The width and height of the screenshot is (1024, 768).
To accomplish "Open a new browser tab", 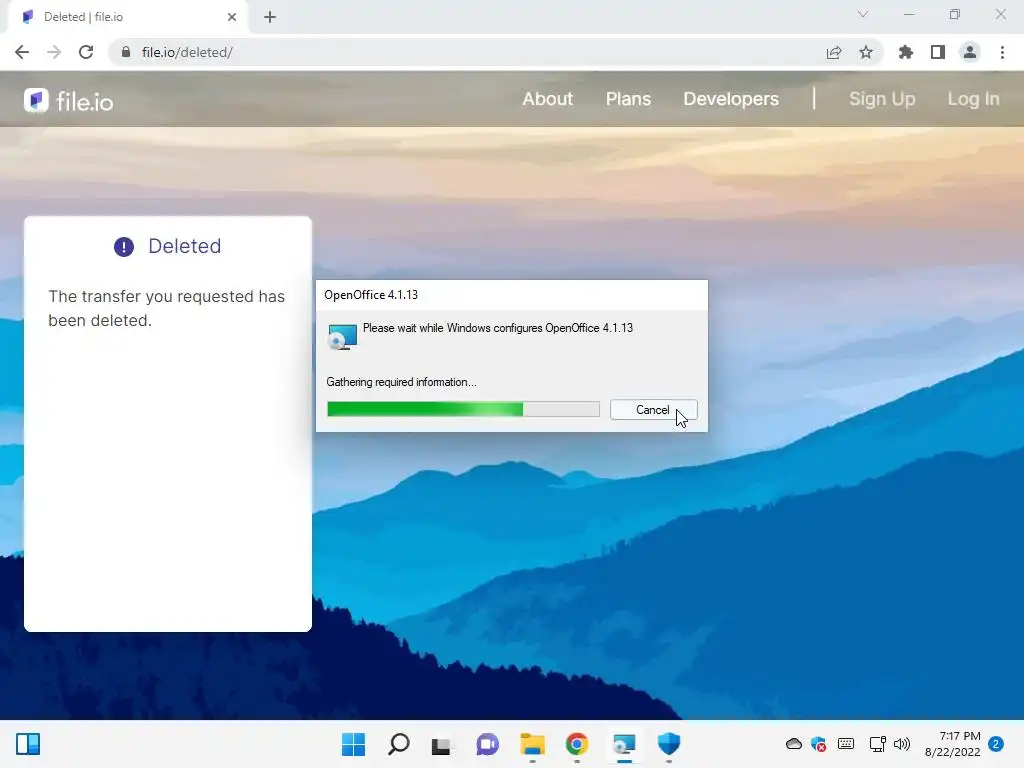I will click(x=270, y=17).
